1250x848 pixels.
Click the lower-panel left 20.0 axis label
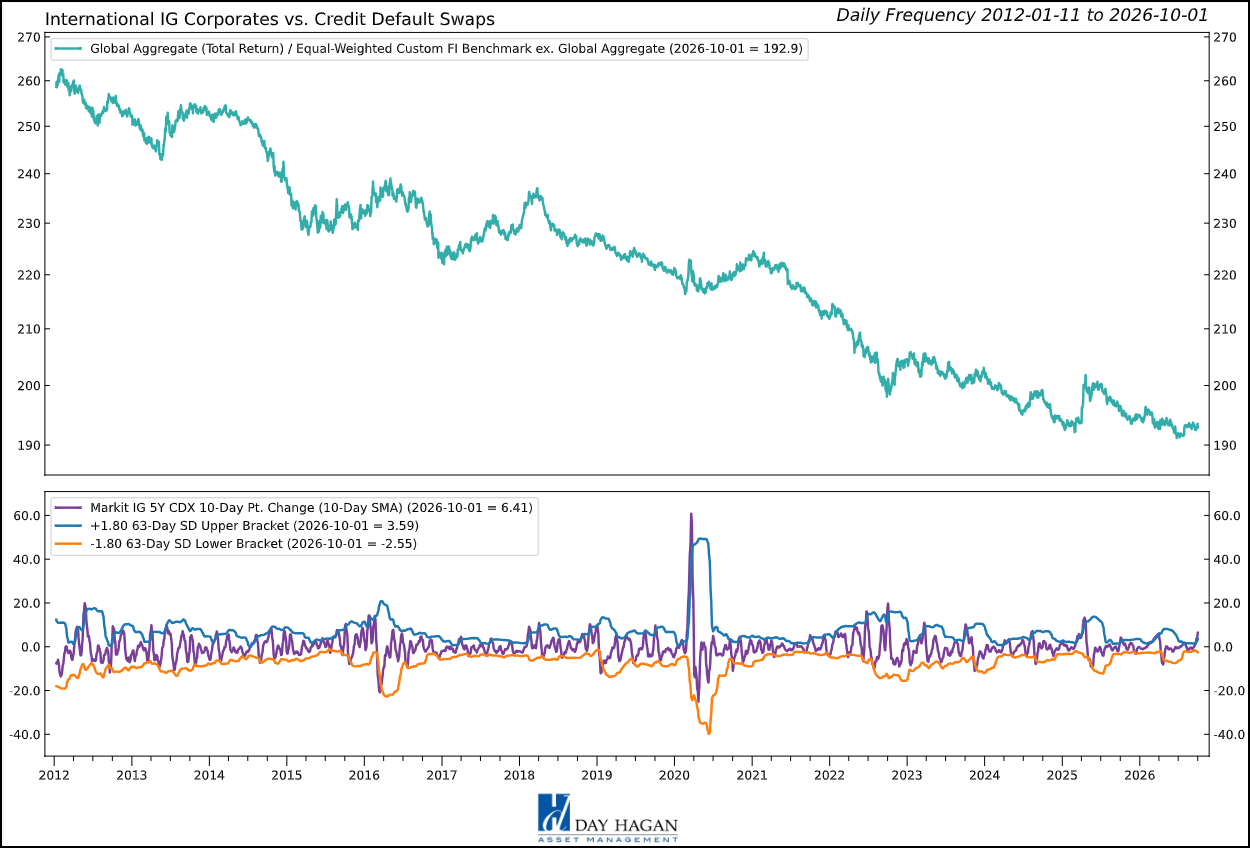25,604
